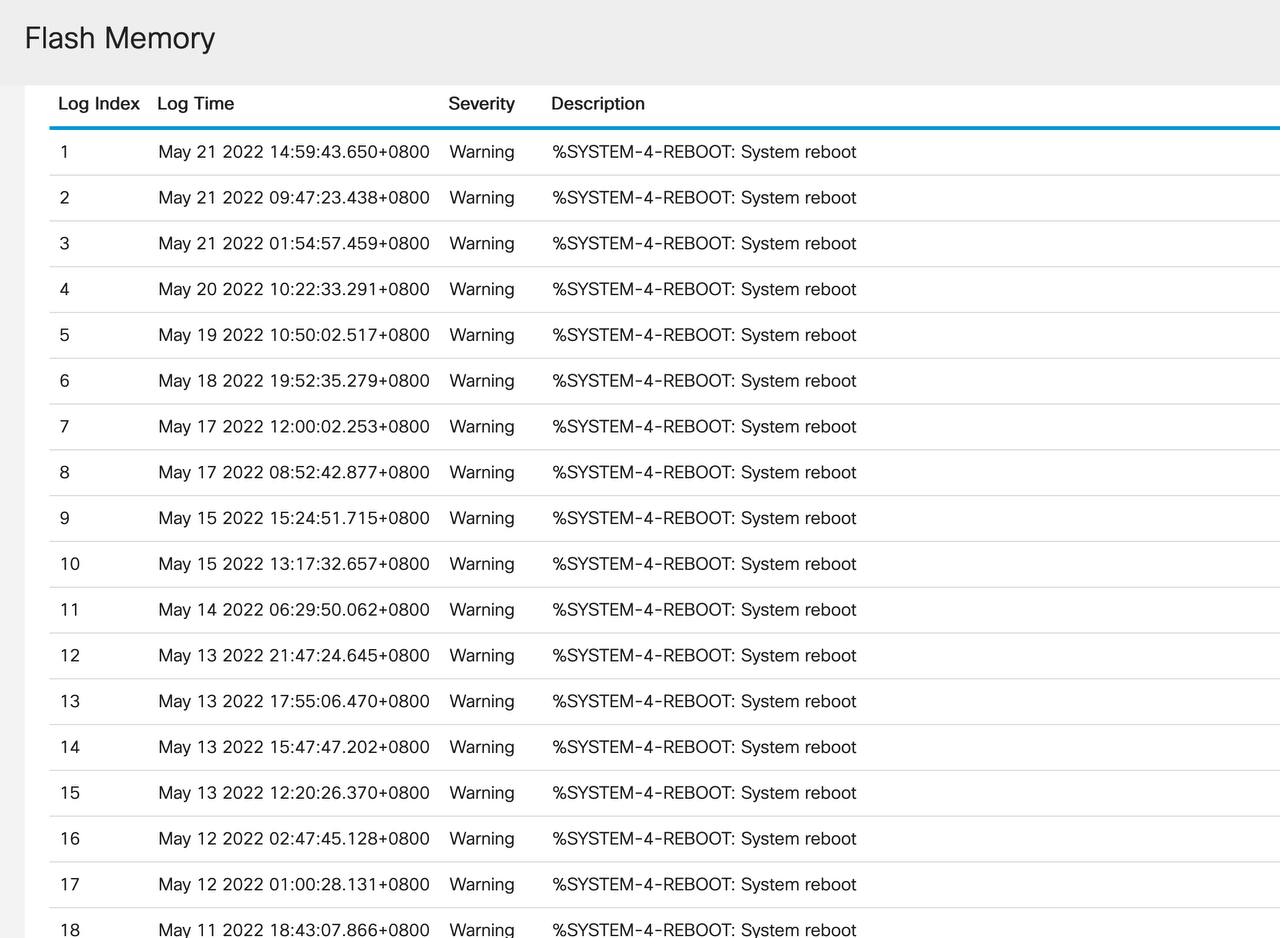Click log index 6 cell

coord(65,381)
